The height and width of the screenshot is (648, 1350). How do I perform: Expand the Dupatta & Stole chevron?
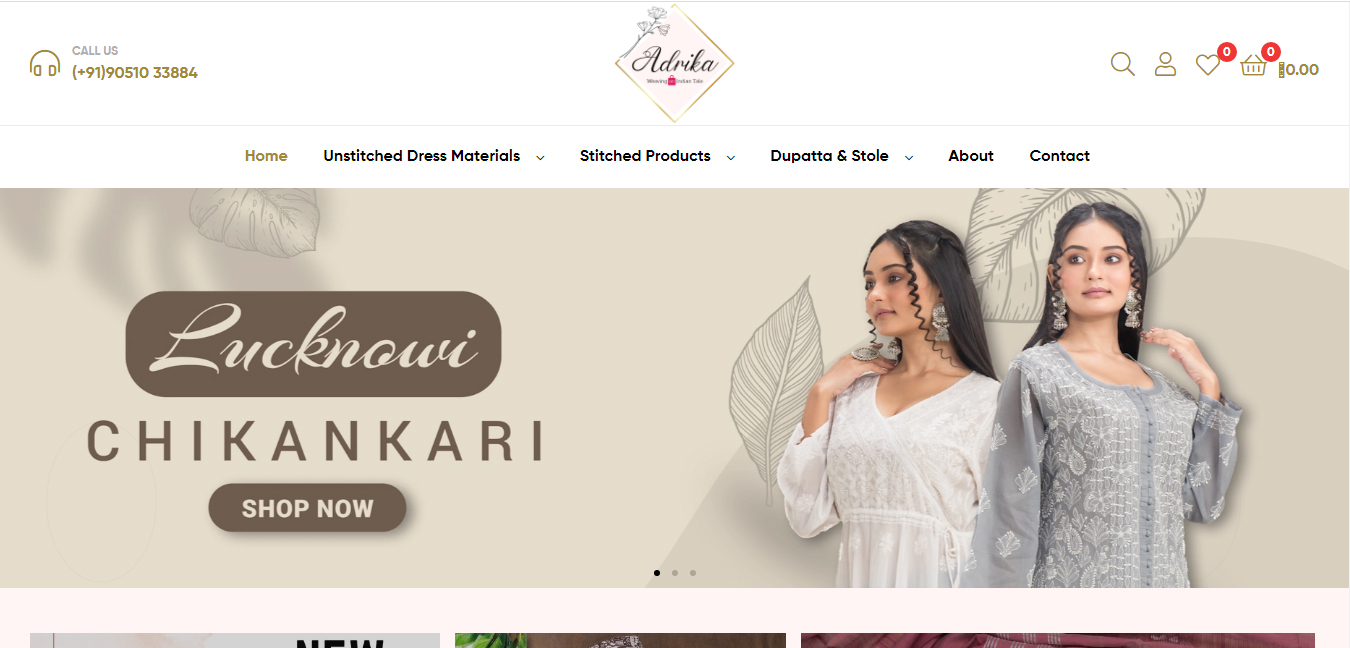[909, 157]
